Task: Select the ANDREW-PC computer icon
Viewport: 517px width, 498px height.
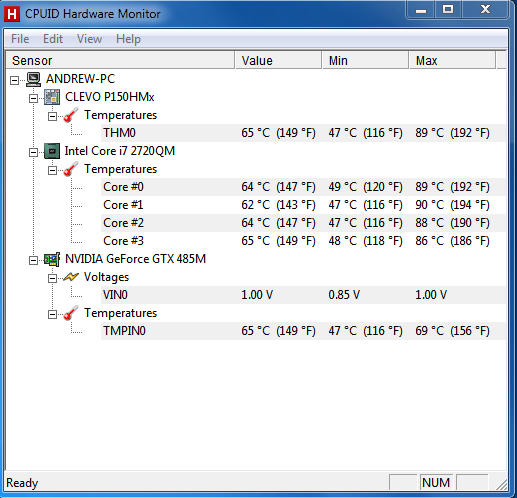Action: tap(33, 79)
